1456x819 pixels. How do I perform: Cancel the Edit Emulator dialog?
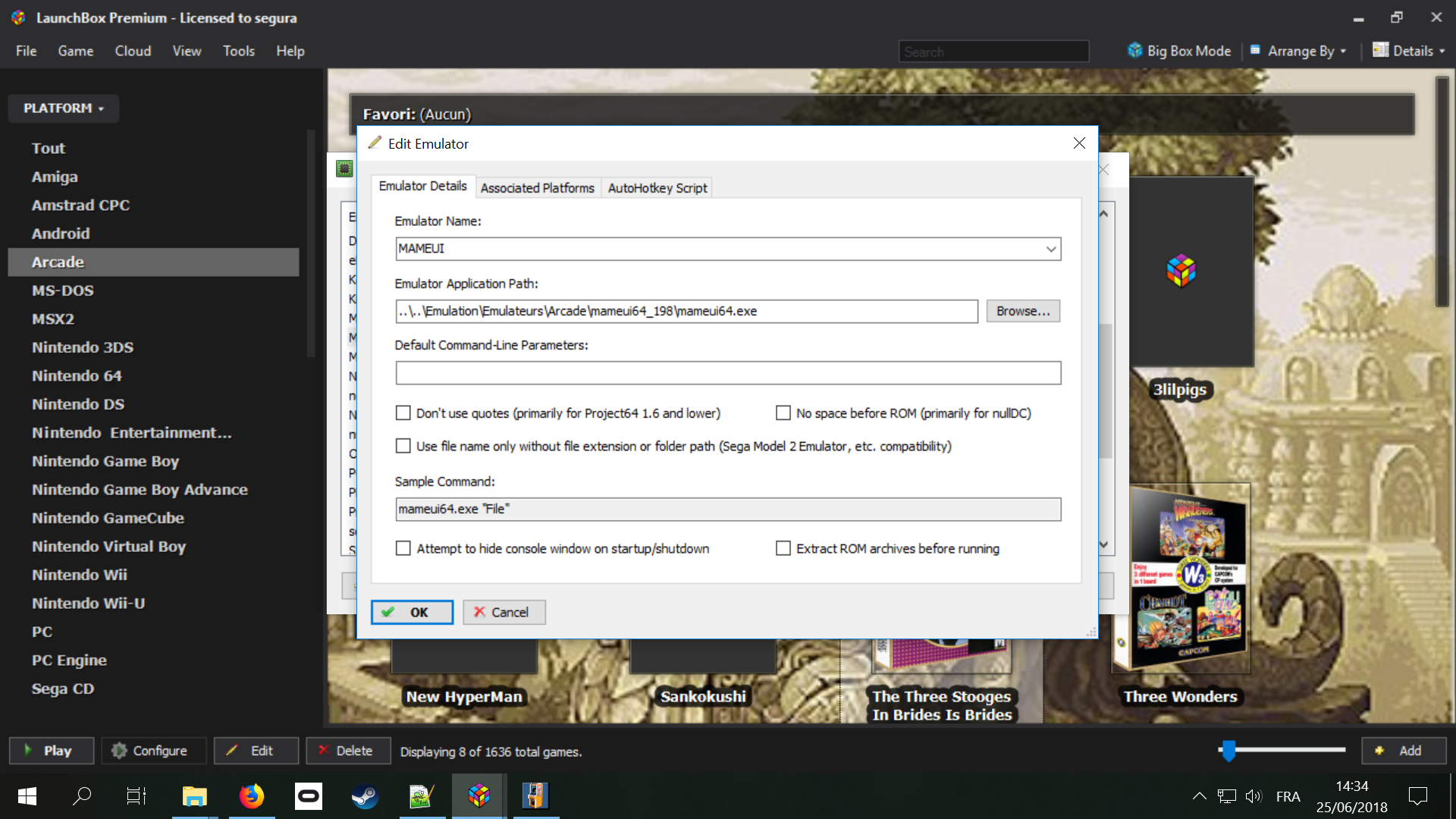pos(504,612)
